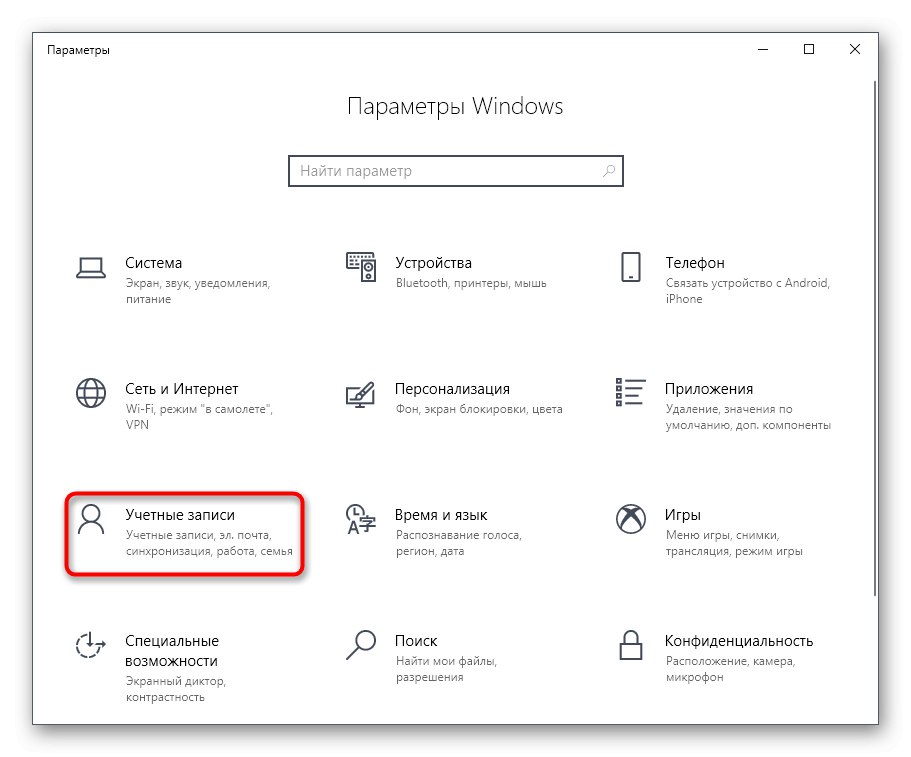The width and height of the screenshot is (911, 757).
Task: Open the Устройства settings heading
Action: [x=433, y=263]
